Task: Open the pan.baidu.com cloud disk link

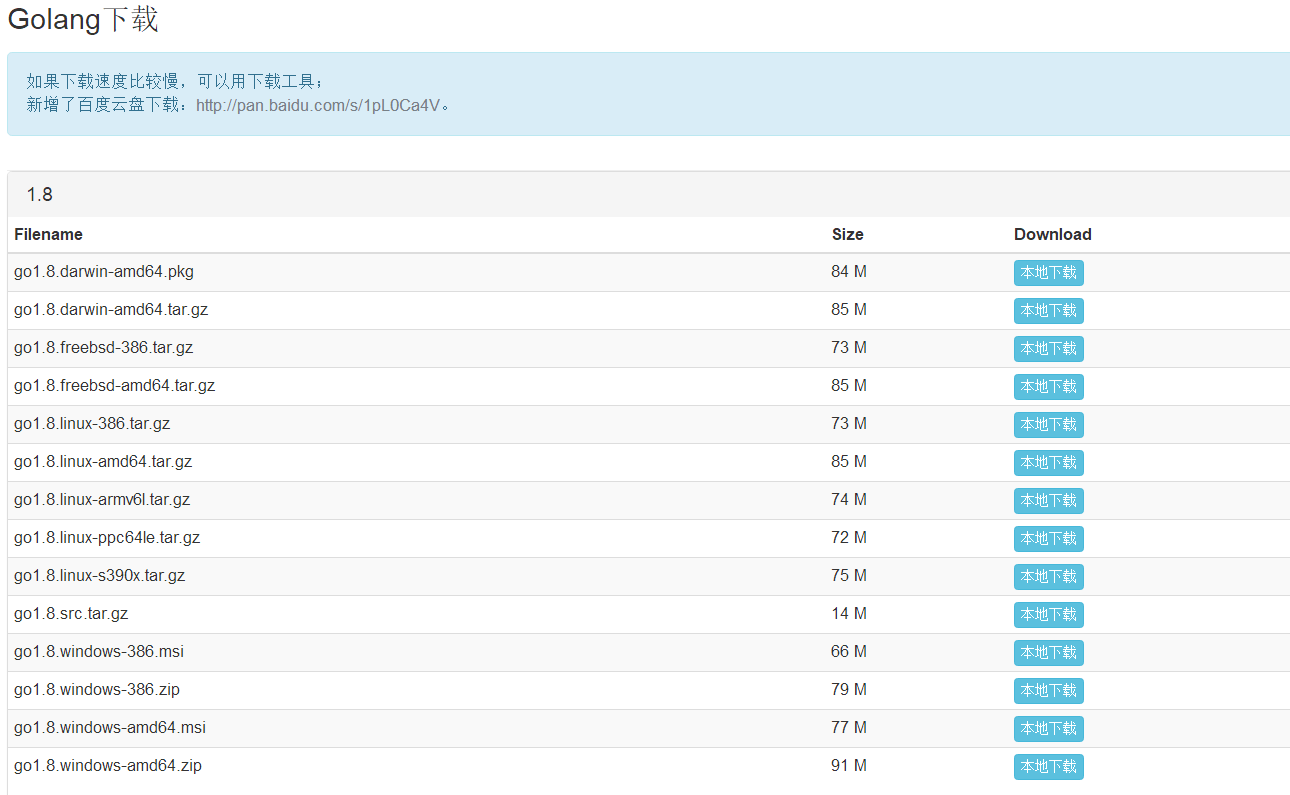Action: (x=319, y=105)
